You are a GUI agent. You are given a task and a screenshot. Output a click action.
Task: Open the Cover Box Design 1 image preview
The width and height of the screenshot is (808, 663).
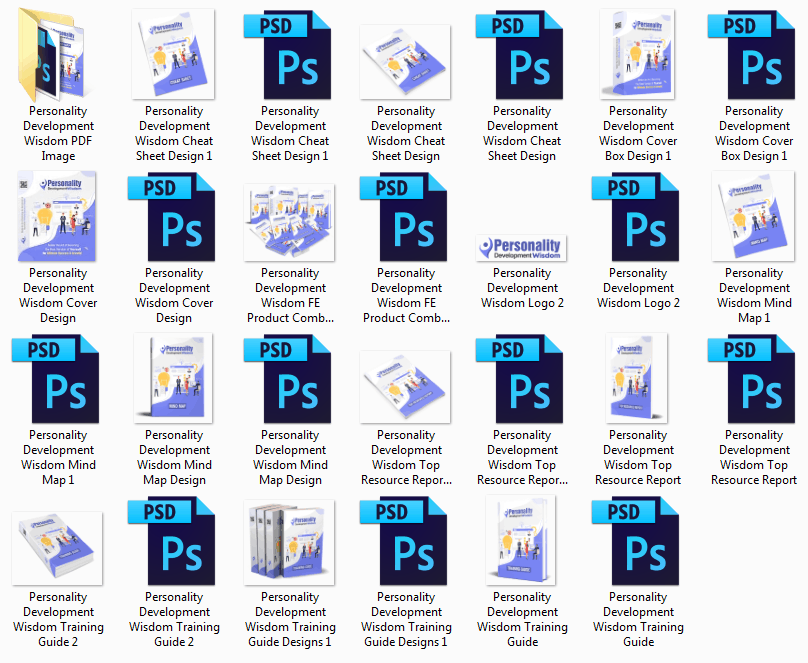[x=638, y=53]
